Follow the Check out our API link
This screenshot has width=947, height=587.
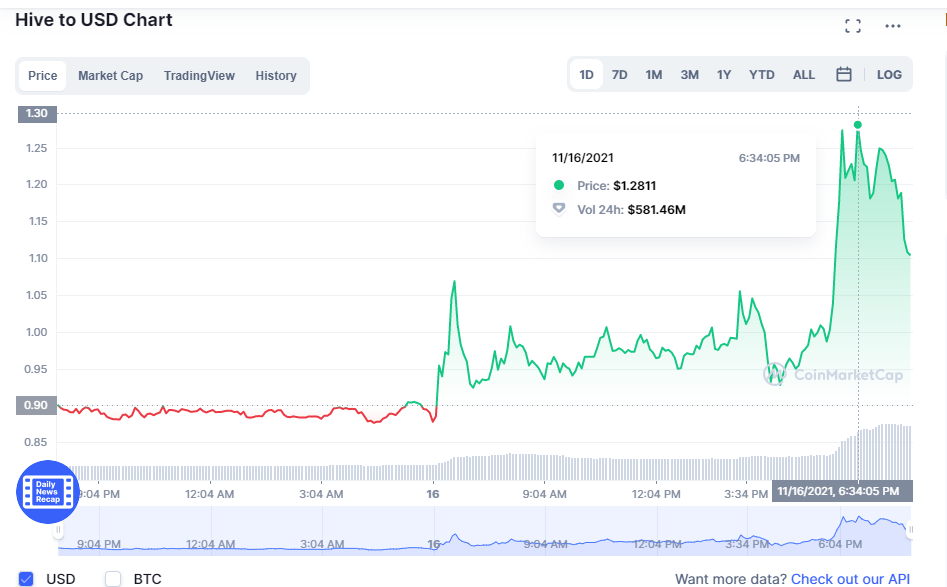[x=850, y=579]
